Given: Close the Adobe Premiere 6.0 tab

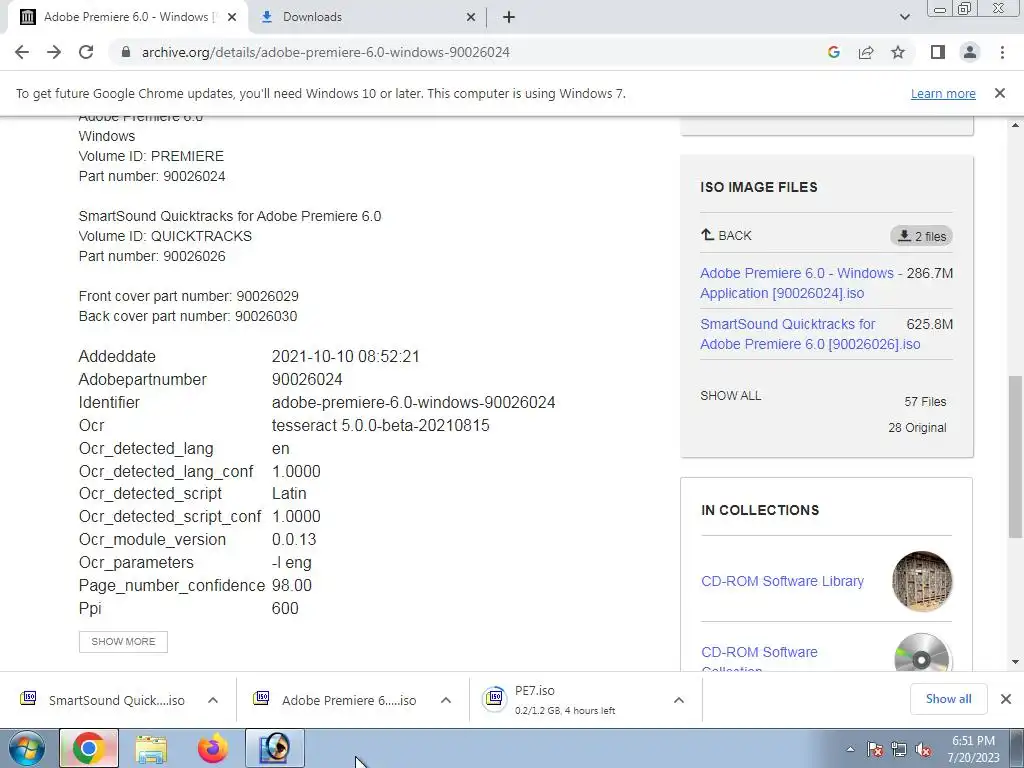Looking at the screenshot, I should coord(232,17).
